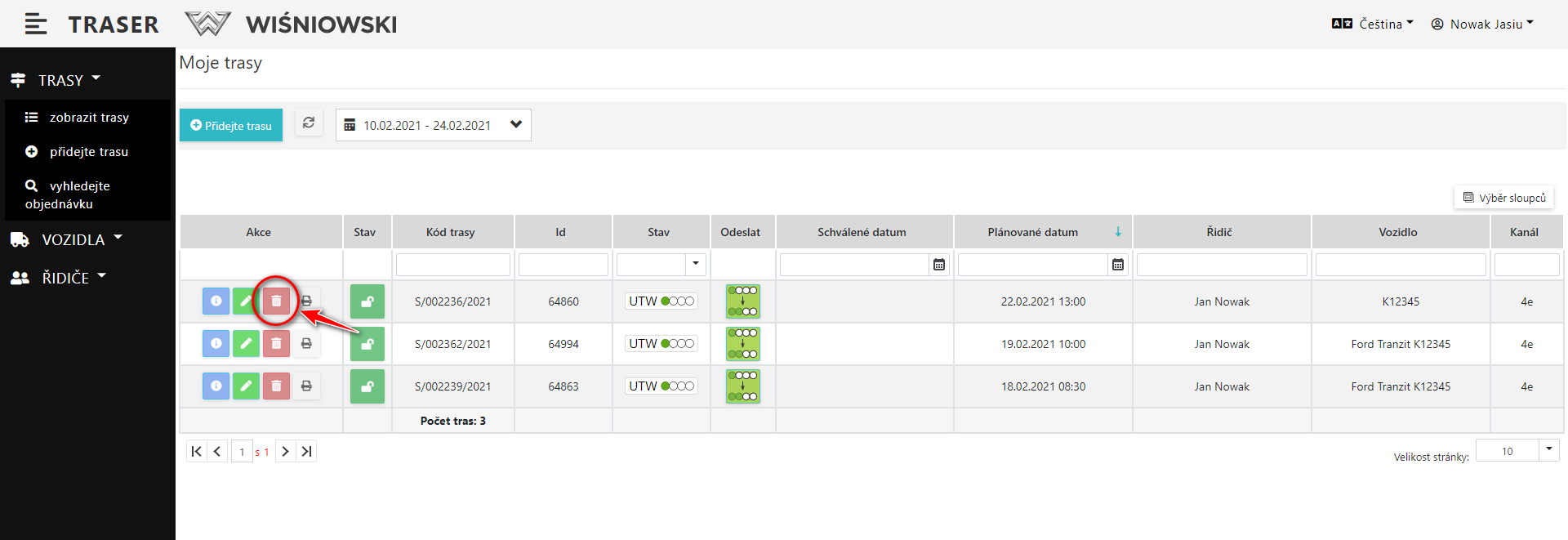1568x540 pixels.
Task: Click the UTW status indicator for route 64860
Action: click(x=661, y=301)
